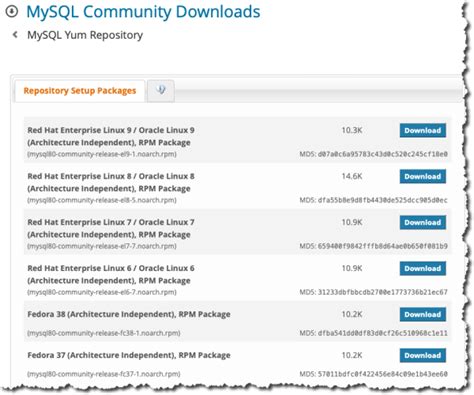
Task: Select filename mysql80-community-release-el6-7.noarch.rpm
Action: click(102, 292)
